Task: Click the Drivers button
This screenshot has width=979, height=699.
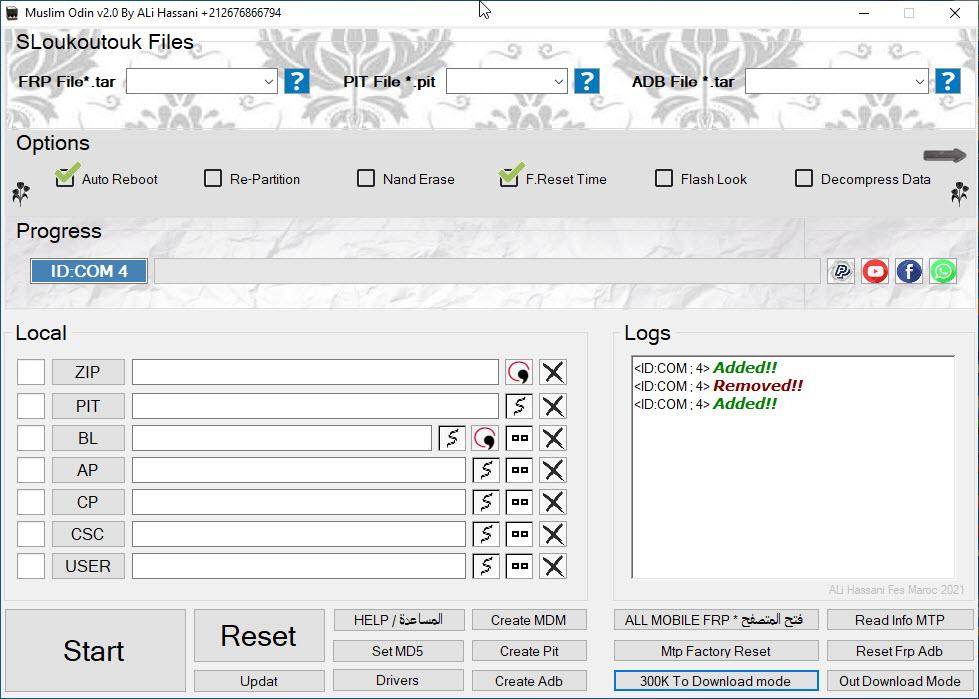Action: (x=398, y=680)
